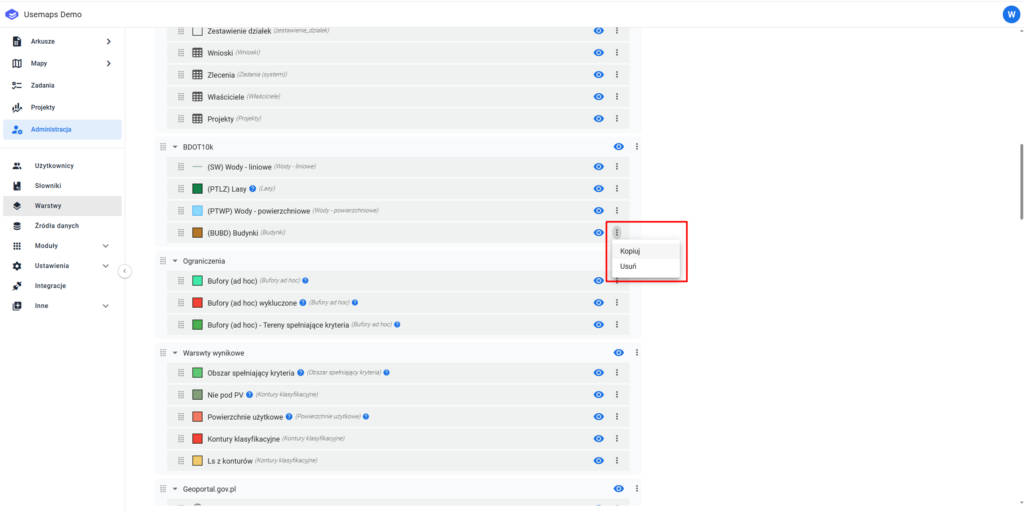Click the help icon next to (PTLZ) Lasy

pyautogui.click(x=252, y=189)
